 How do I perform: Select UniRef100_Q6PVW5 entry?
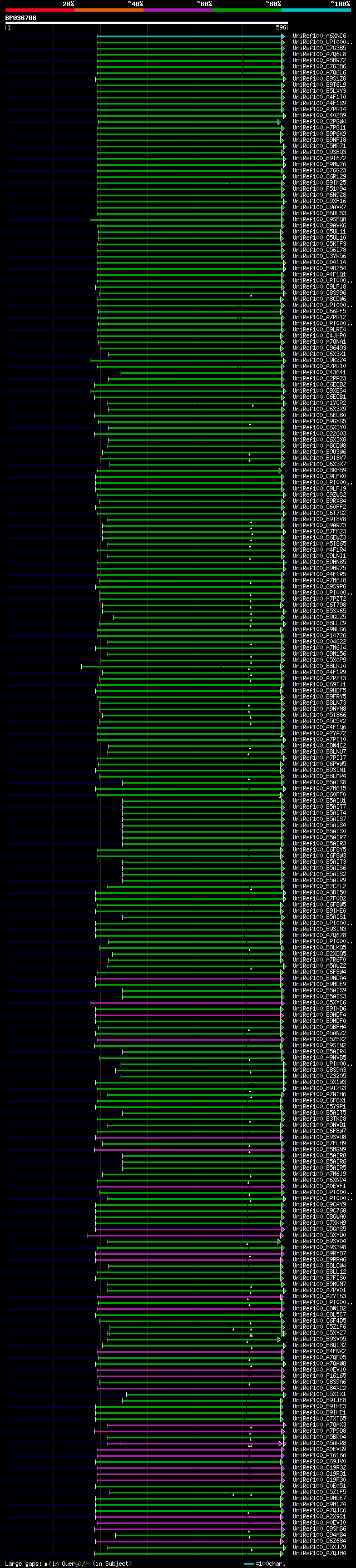point(319,764)
